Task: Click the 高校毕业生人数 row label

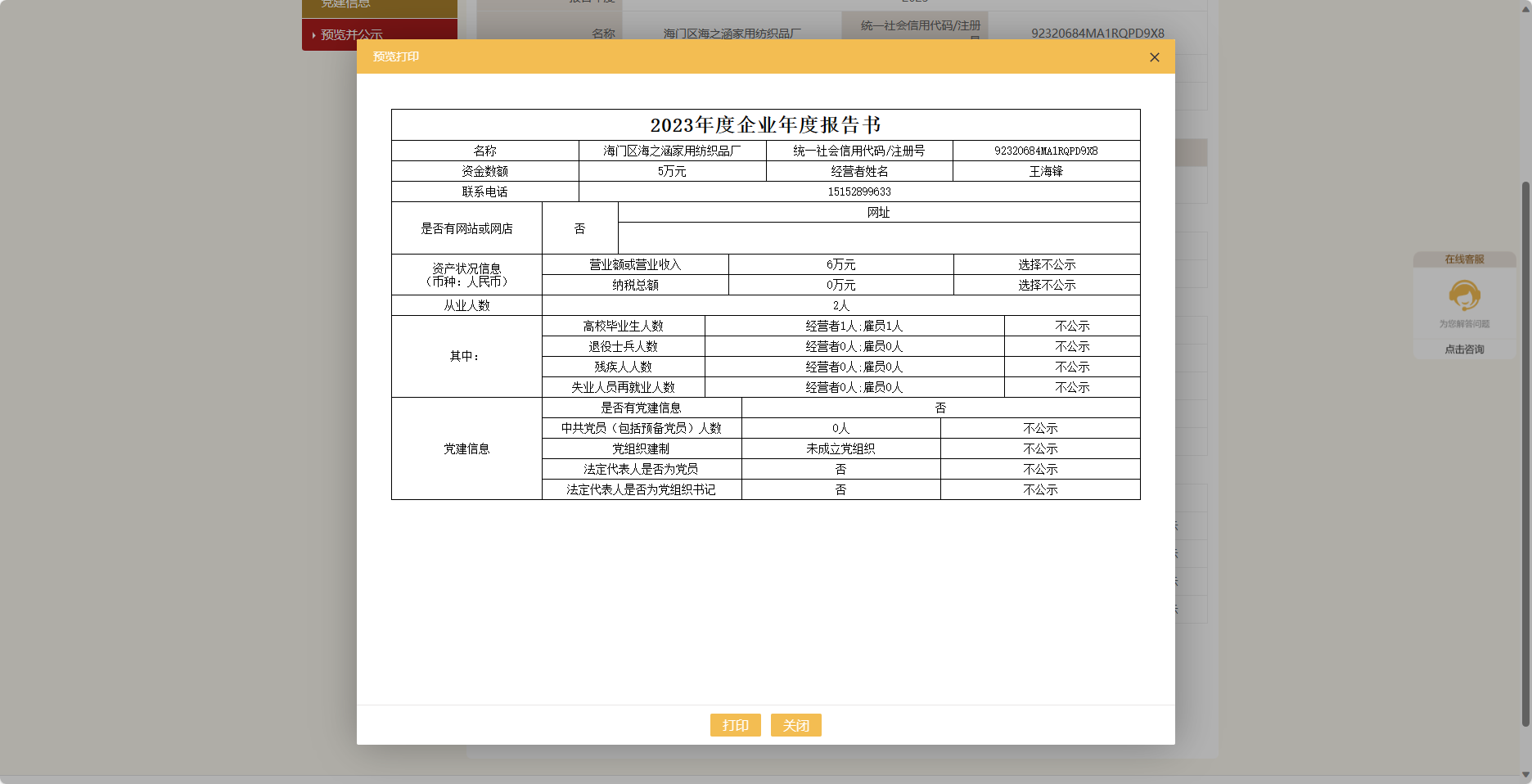Action: [x=623, y=326]
